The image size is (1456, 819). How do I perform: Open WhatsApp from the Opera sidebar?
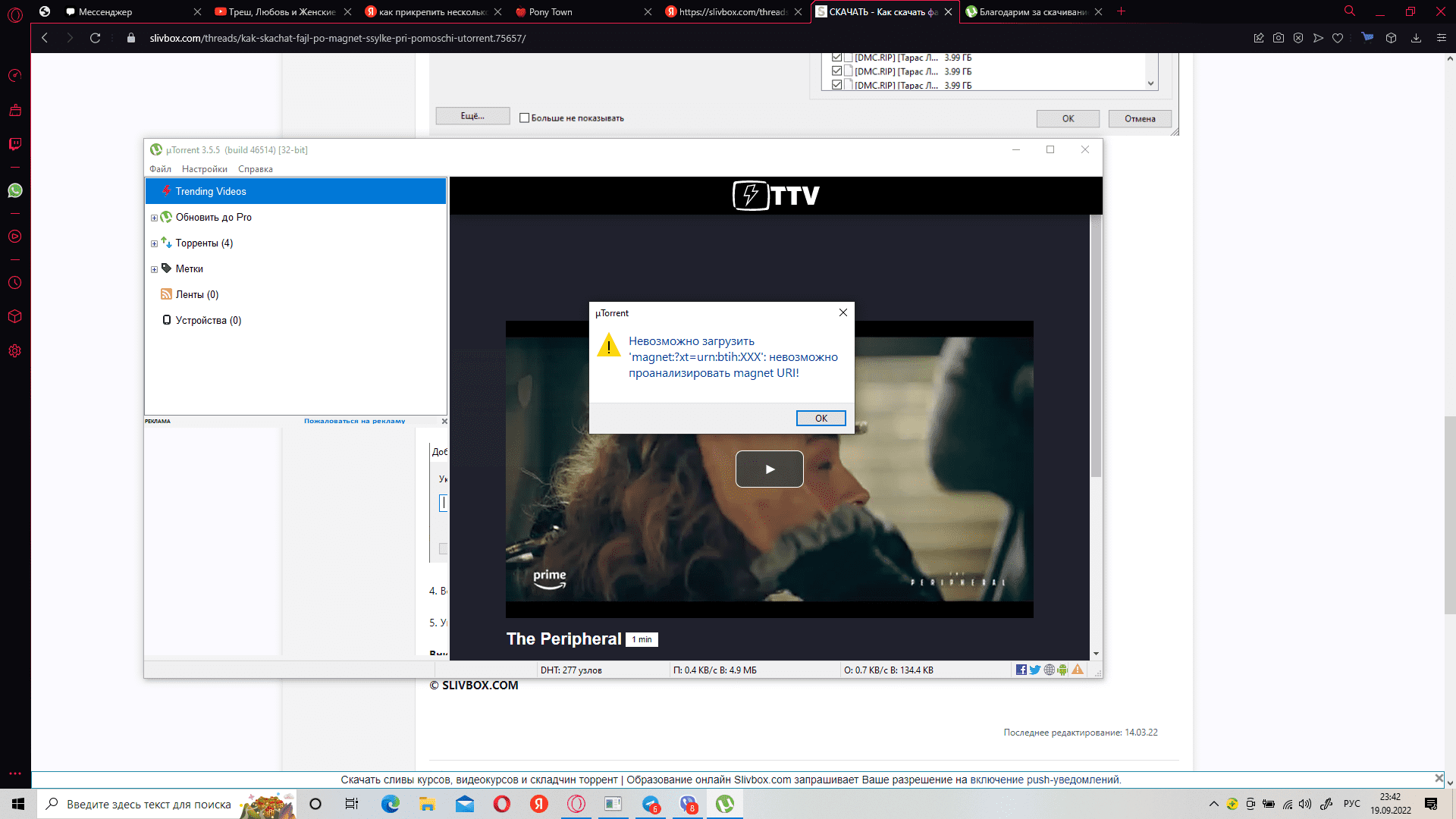coord(15,190)
